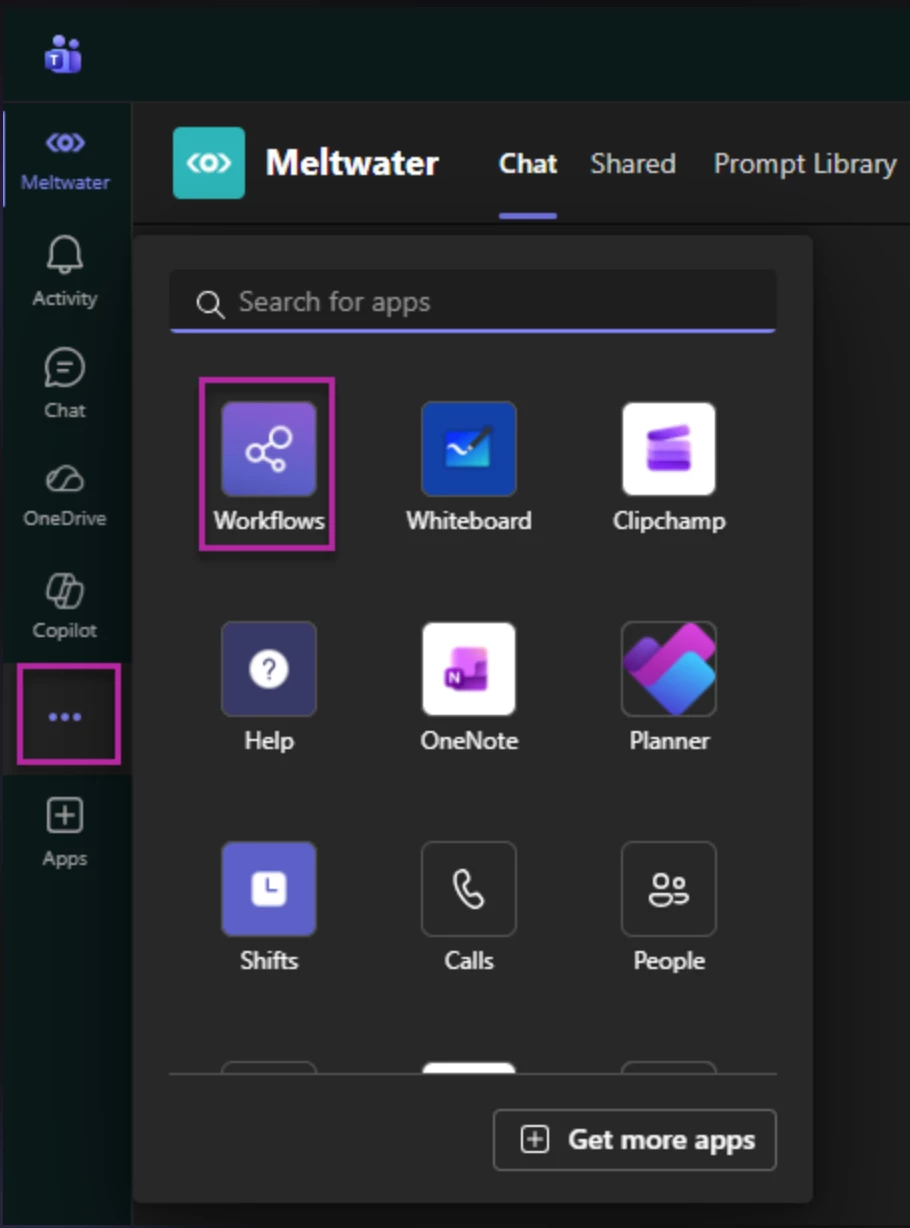This screenshot has height=1228, width=910.
Task: Select Meltwater in the left sidebar
Action: (65, 159)
